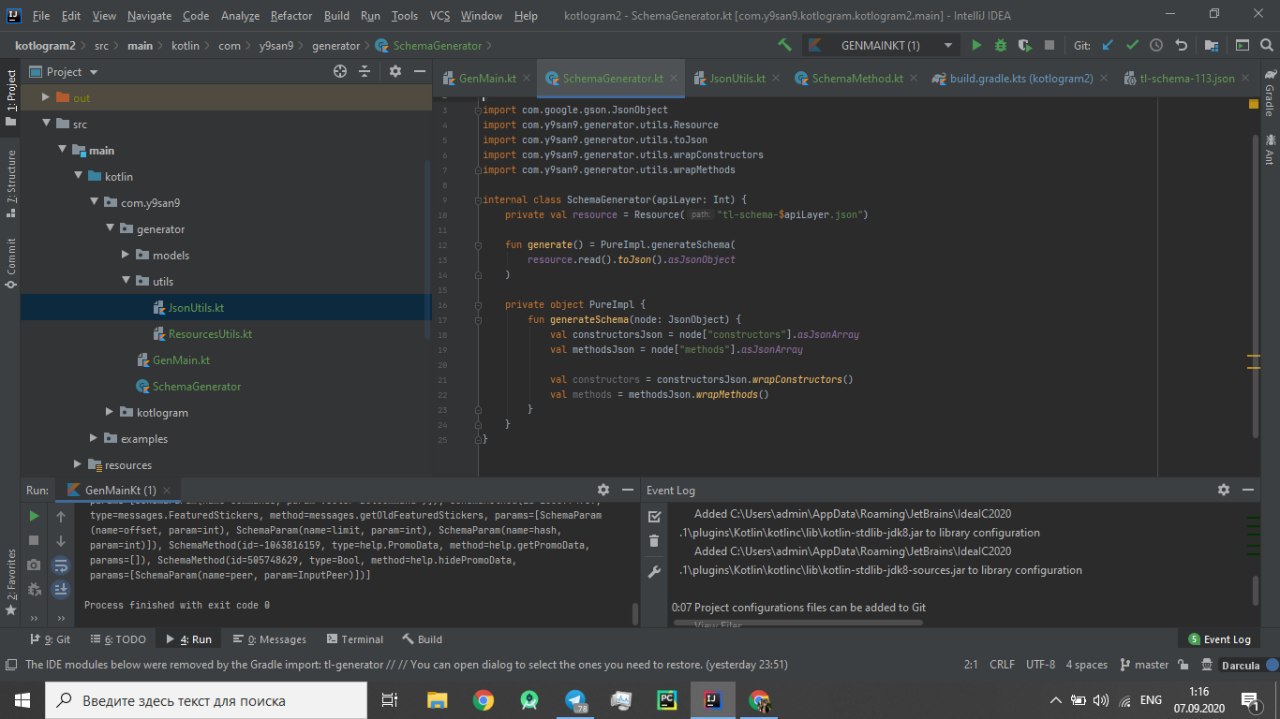Select ResourcesUtils.kt in project tree

click(x=210, y=334)
